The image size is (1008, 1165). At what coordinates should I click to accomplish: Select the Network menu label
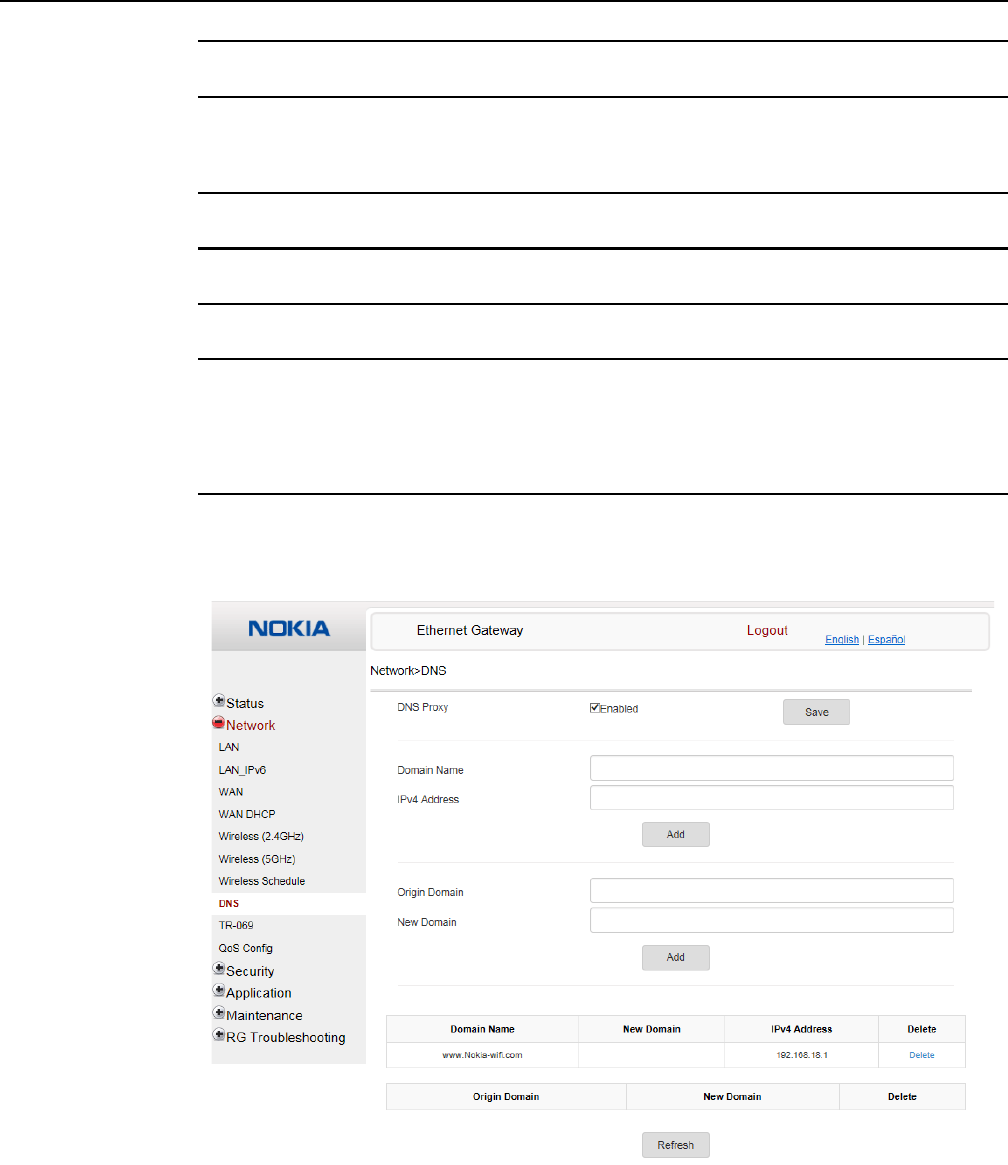(250, 726)
